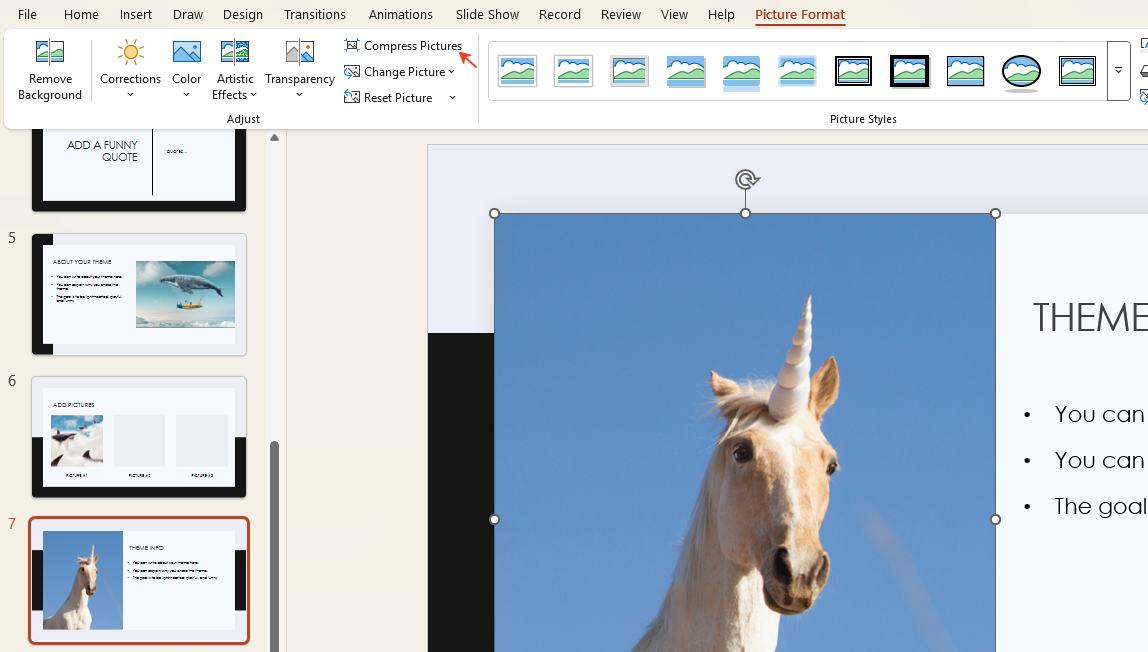Click the Reset Picture icon
The height and width of the screenshot is (652, 1148).
click(x=352, y=97)
